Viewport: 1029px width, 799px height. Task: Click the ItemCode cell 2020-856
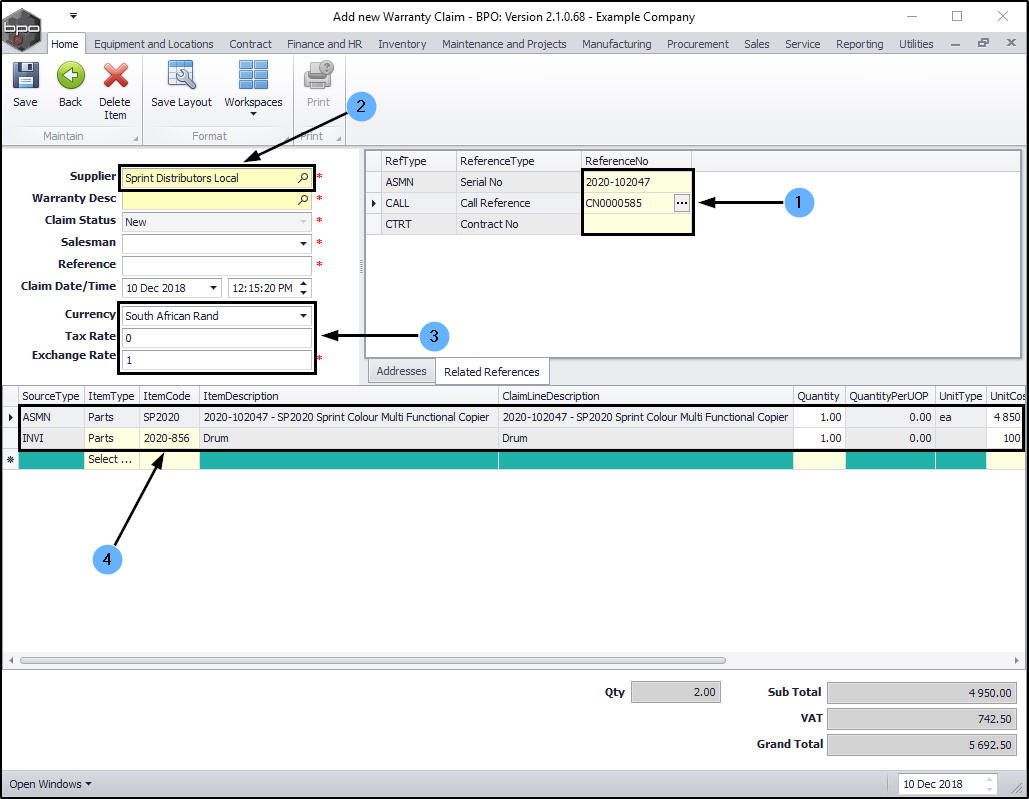coord(169,438)
